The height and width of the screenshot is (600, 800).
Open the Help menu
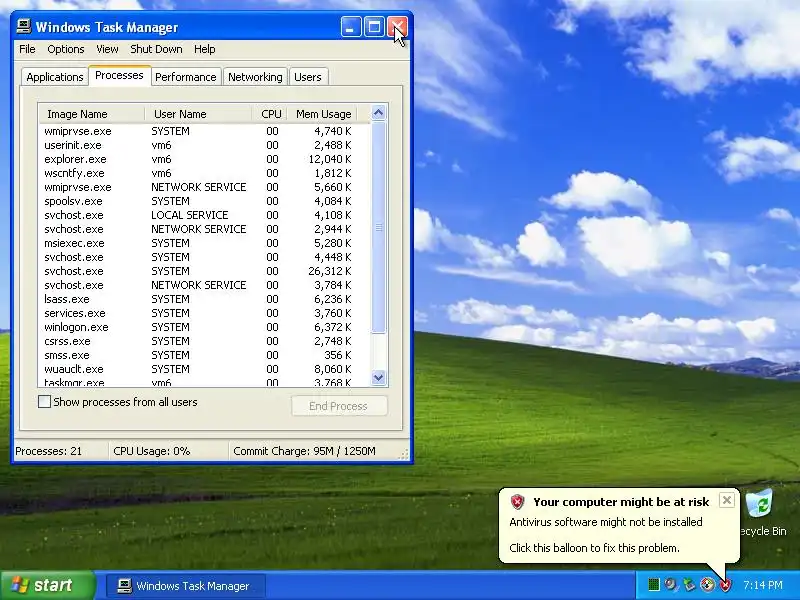coord(205,49)
